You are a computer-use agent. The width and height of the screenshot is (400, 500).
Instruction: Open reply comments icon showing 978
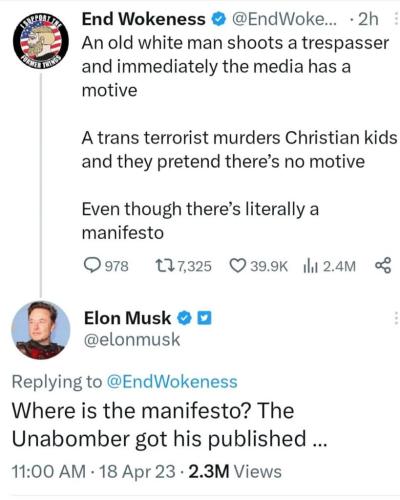[x=91, y=266]
